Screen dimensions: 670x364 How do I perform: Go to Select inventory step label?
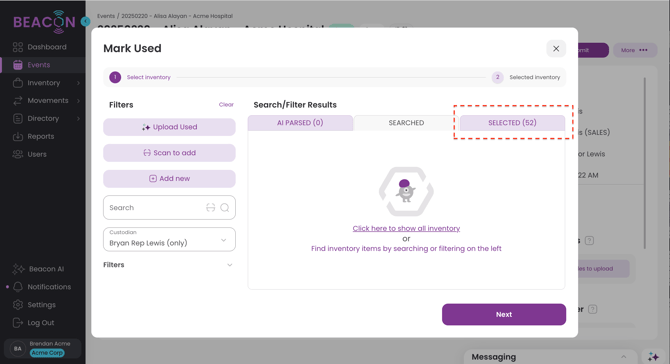[x=148, y=77]
